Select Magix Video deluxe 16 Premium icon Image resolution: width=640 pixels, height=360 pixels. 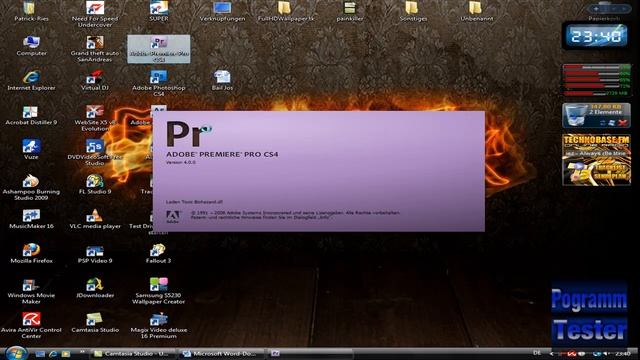tap(158, 326)
